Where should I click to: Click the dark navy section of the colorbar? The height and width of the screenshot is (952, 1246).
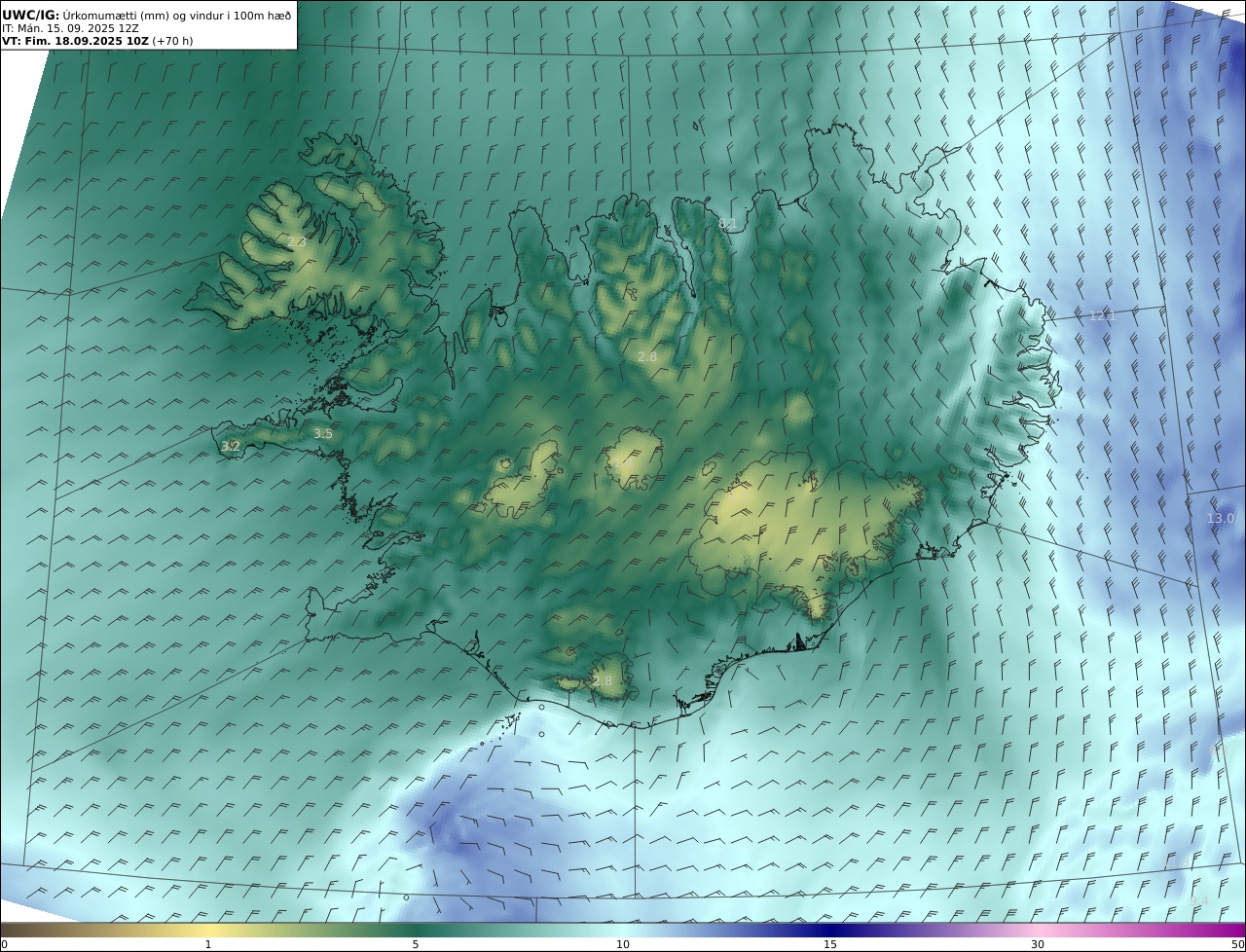tap(830, 930)
